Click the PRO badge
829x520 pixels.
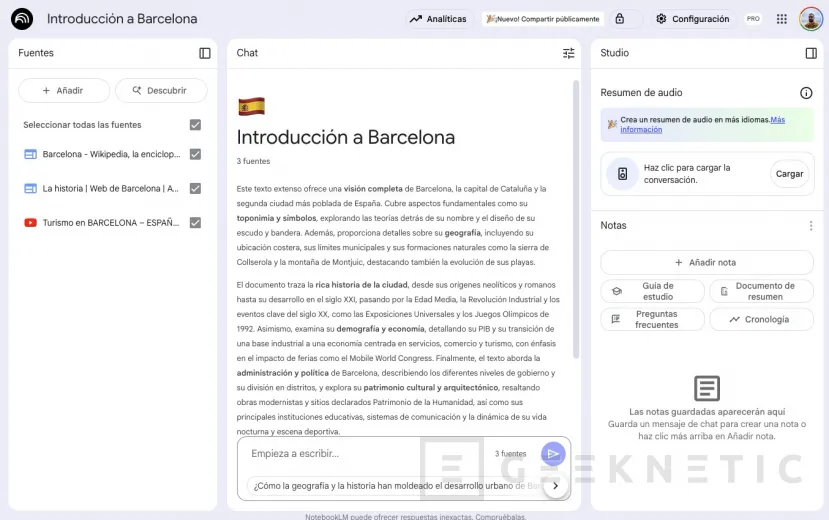[x=753, y=19]
